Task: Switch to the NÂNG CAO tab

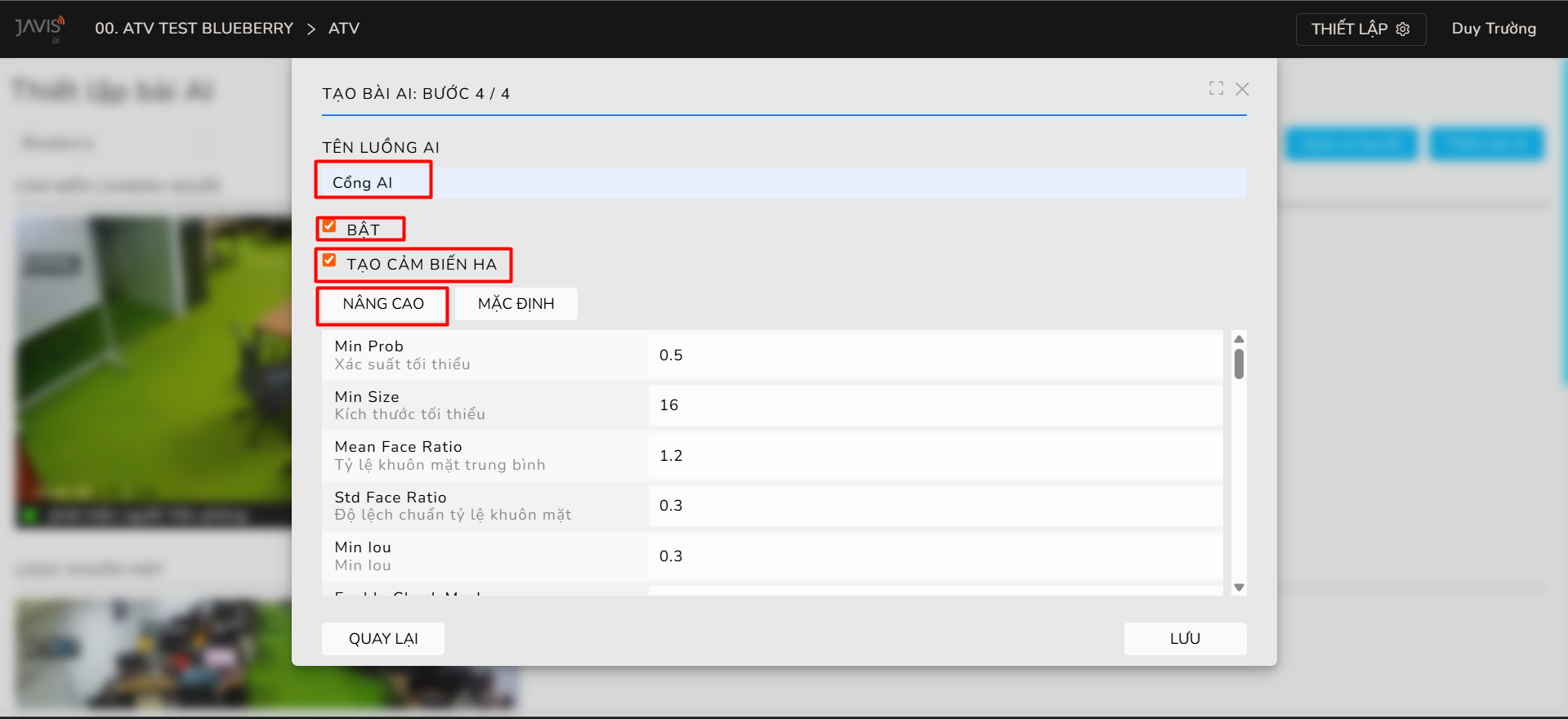Action: click(x=383, y=304)
